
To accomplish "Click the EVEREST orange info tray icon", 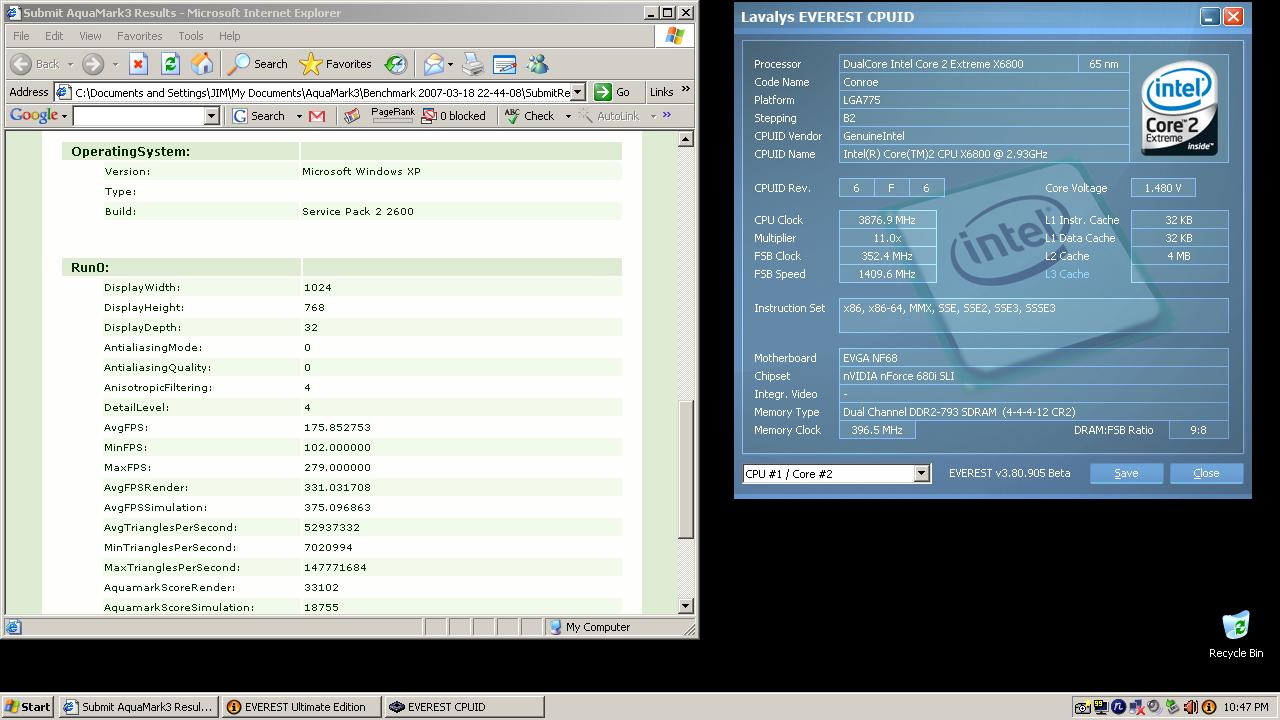I will pyautogui.click(x=1208, y=707).
